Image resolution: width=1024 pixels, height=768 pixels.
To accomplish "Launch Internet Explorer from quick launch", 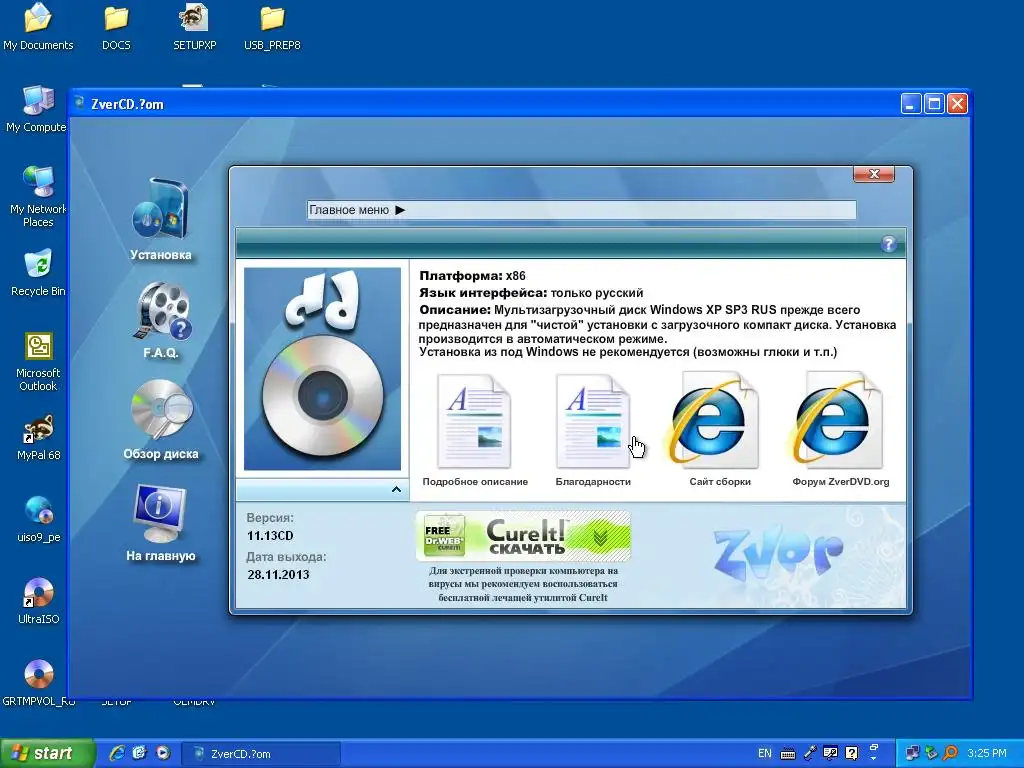I will [x=117, y=753].
